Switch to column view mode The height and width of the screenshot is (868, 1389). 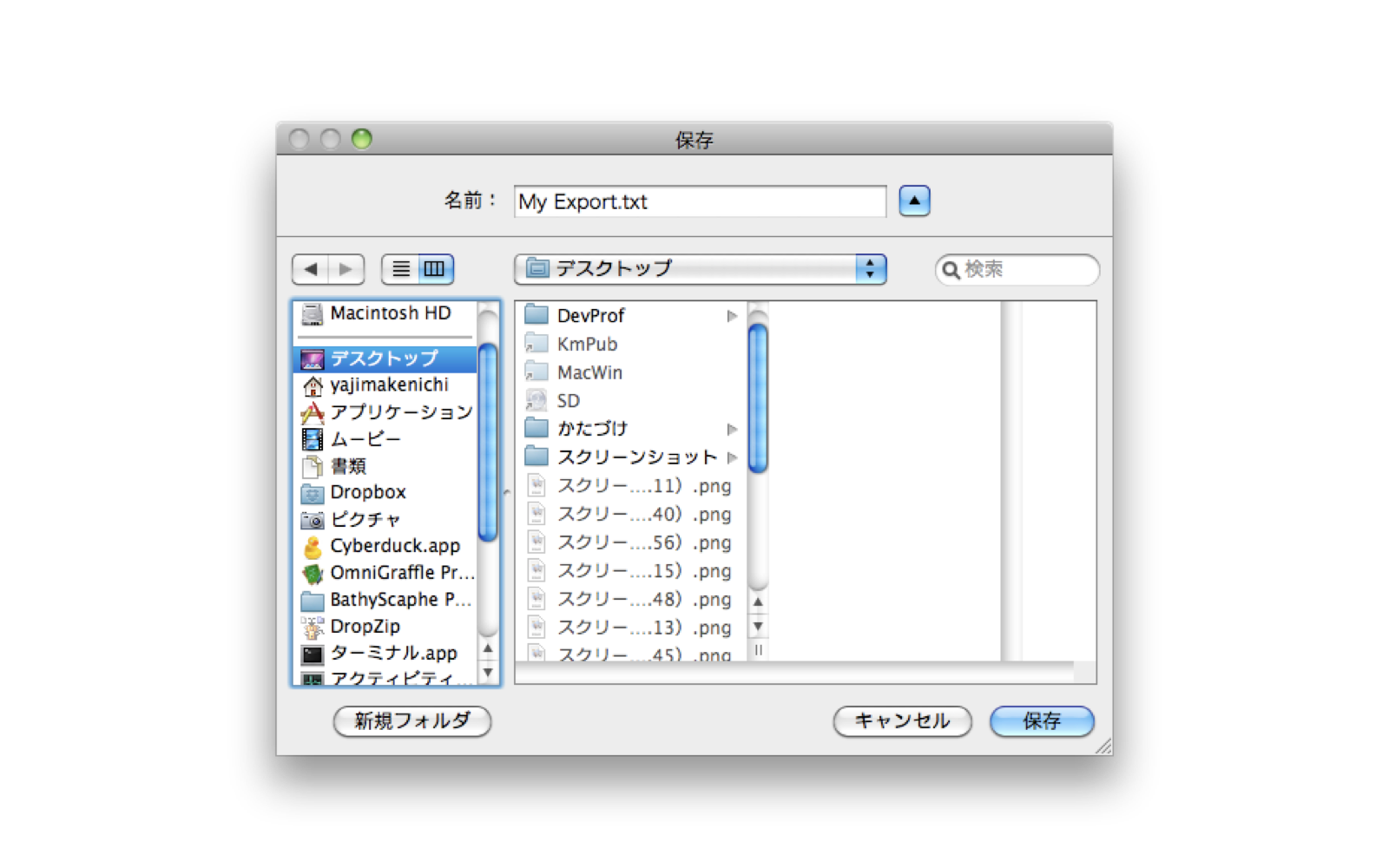click(x=435, y=269)
